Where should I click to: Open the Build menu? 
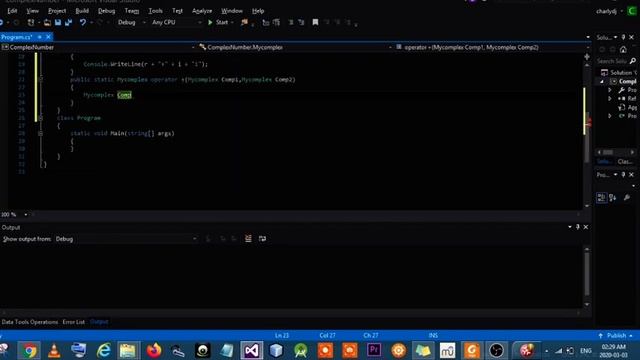click(x=82, y=11)
